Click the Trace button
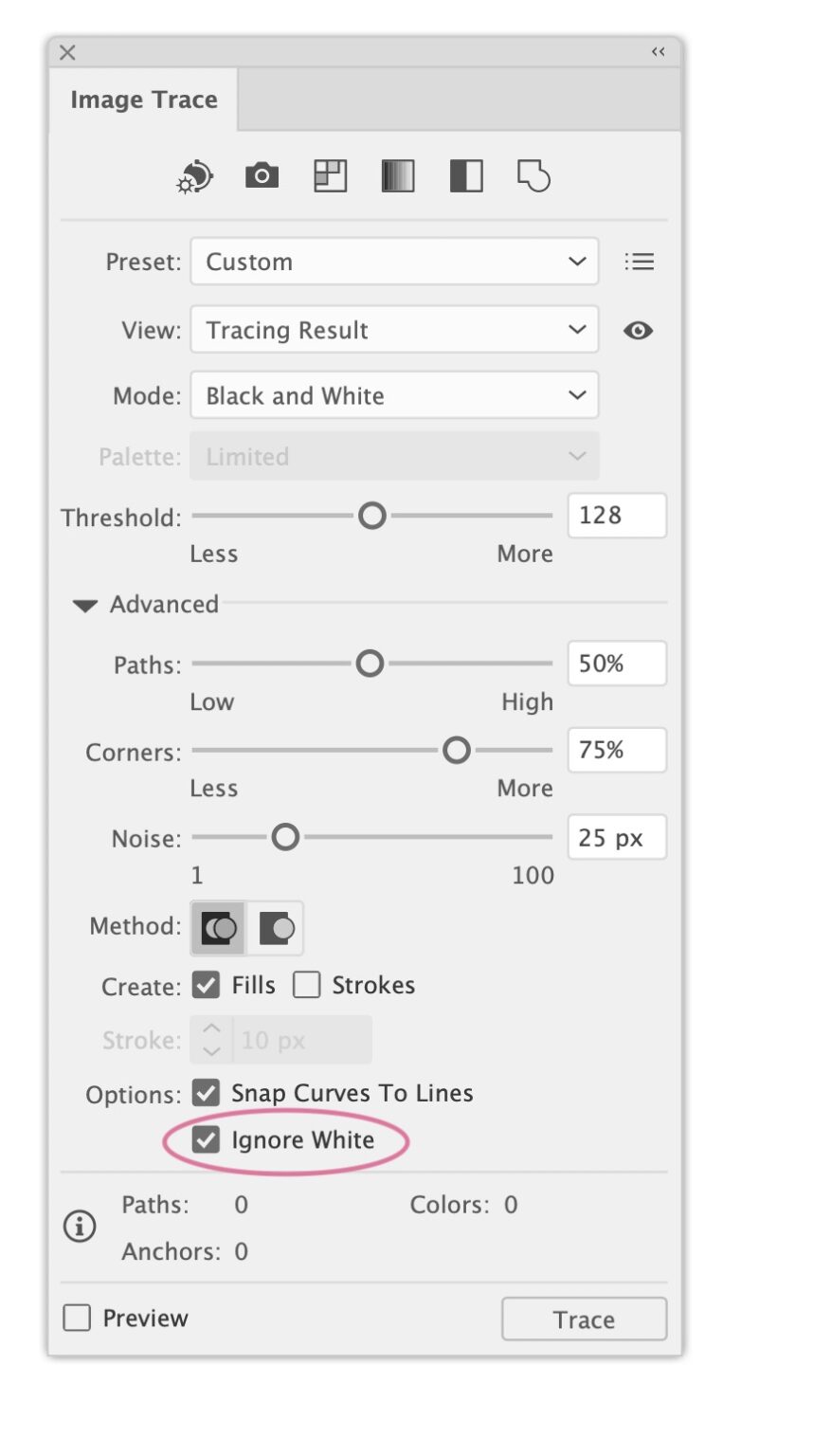Image resolution: width=831 pixels, height=1456 pixels. (584, 1319)
